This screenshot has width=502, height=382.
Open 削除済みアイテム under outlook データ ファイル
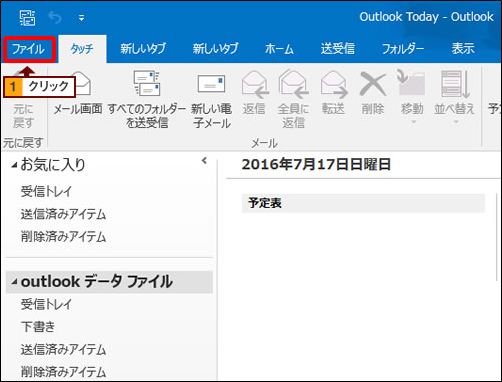click(63, 372)
